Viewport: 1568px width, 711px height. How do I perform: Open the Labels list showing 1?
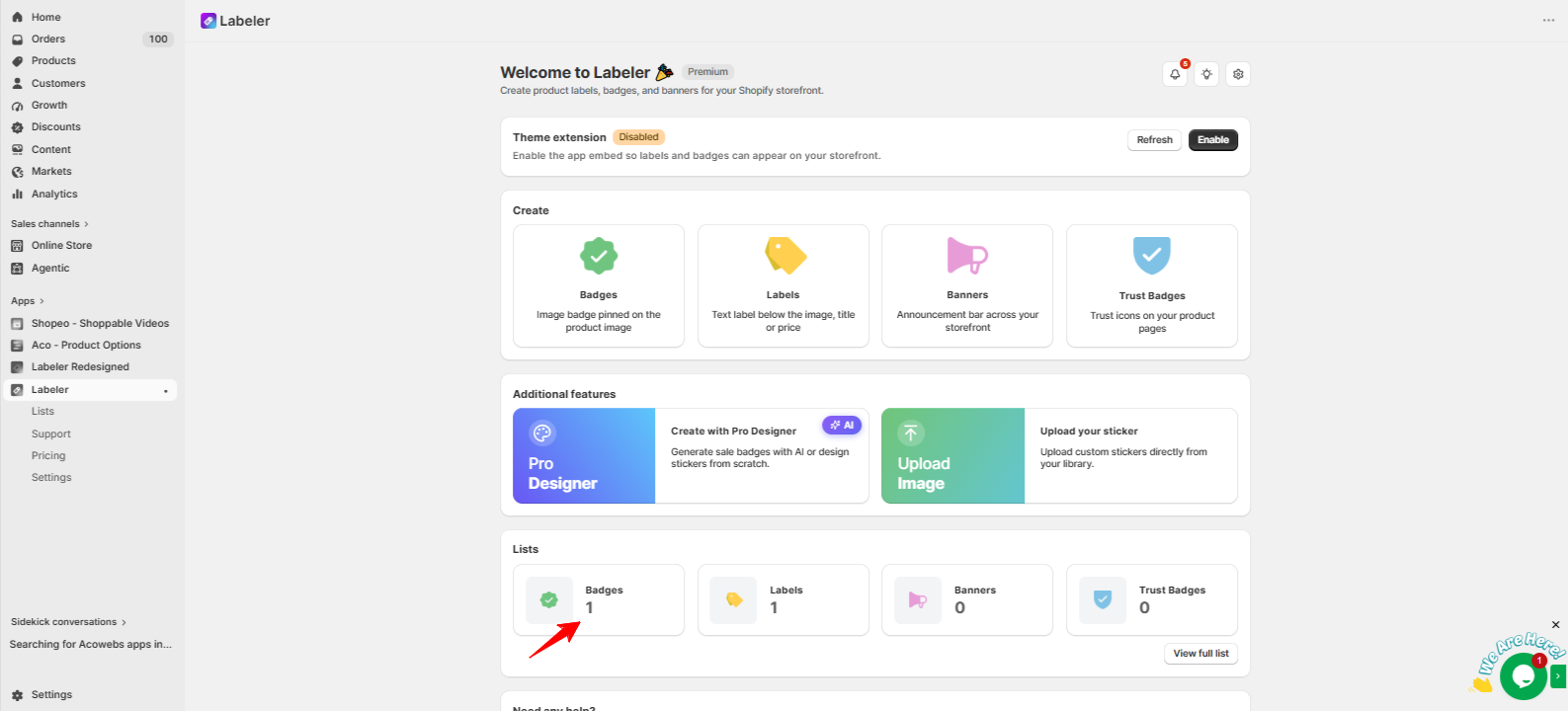point(784,600)
